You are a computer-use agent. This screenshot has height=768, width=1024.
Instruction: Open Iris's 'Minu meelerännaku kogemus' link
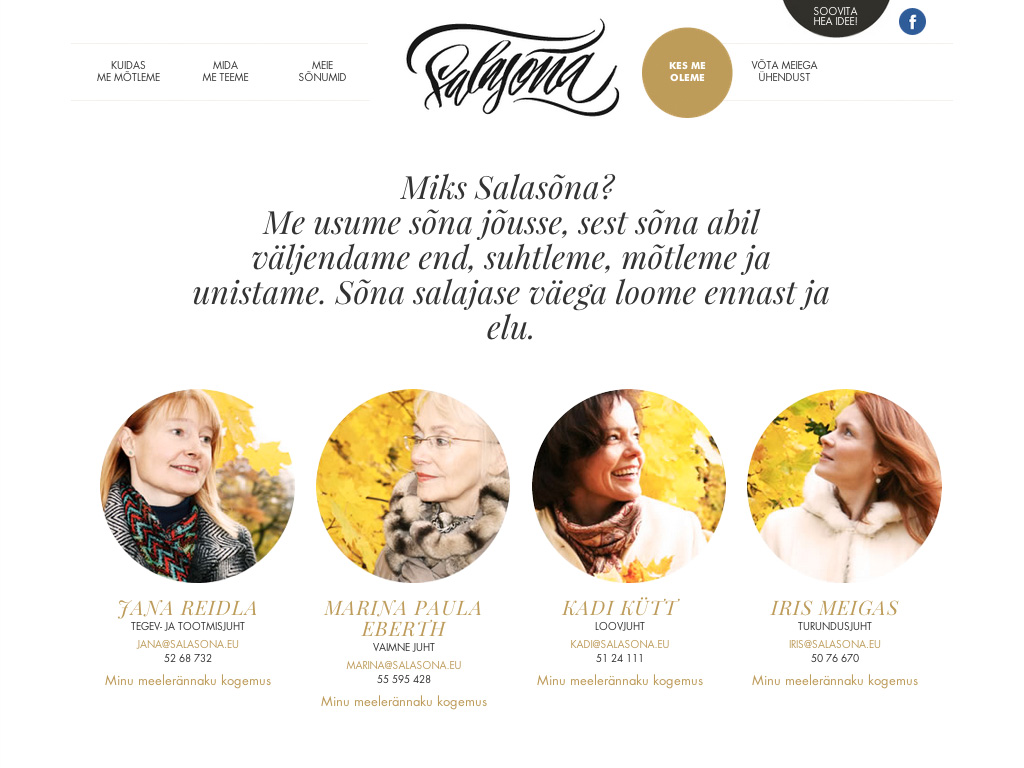click(835, 680)
